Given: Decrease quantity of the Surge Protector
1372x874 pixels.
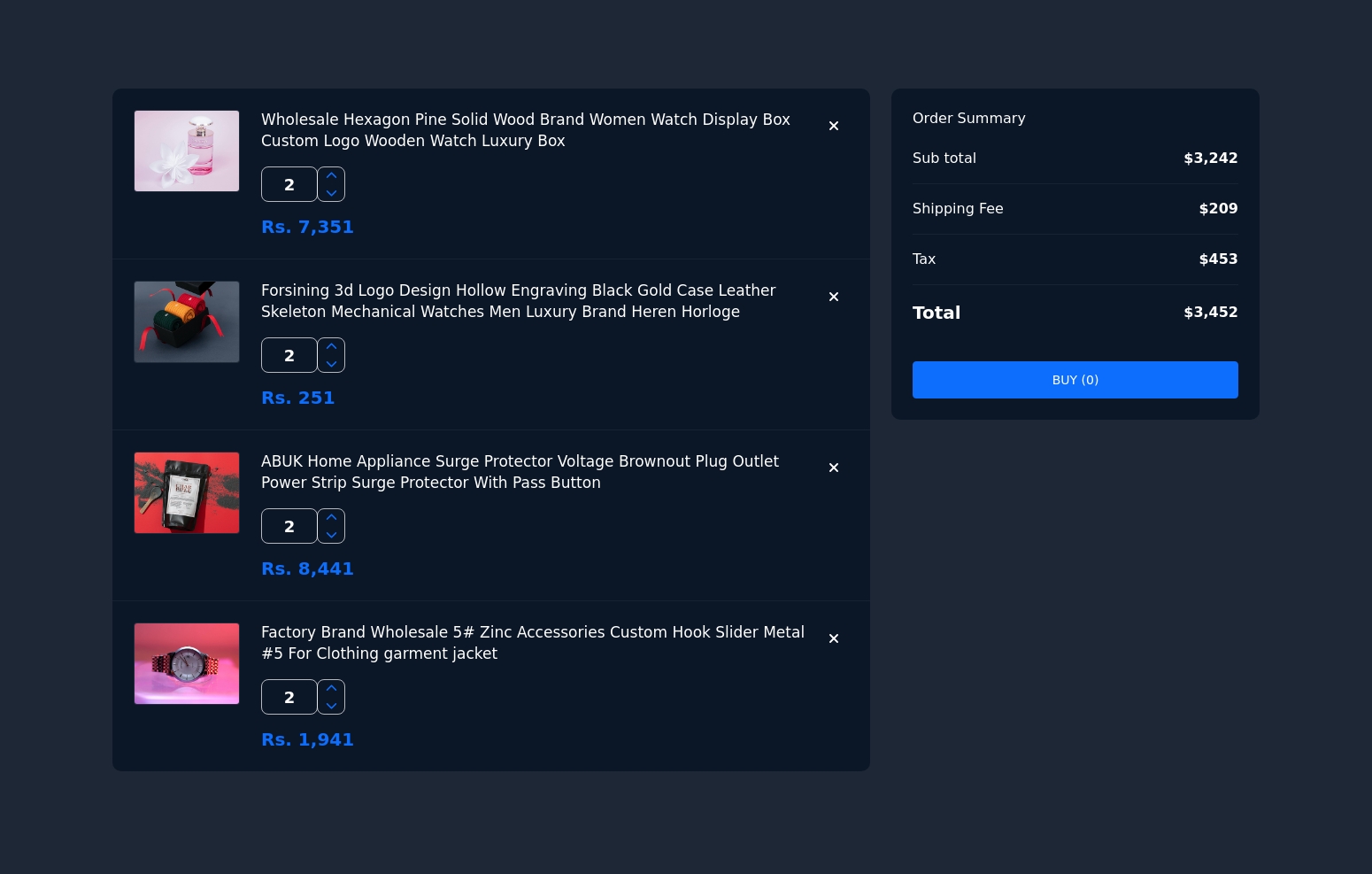Looking at the screenshot, I should point(331,535).
